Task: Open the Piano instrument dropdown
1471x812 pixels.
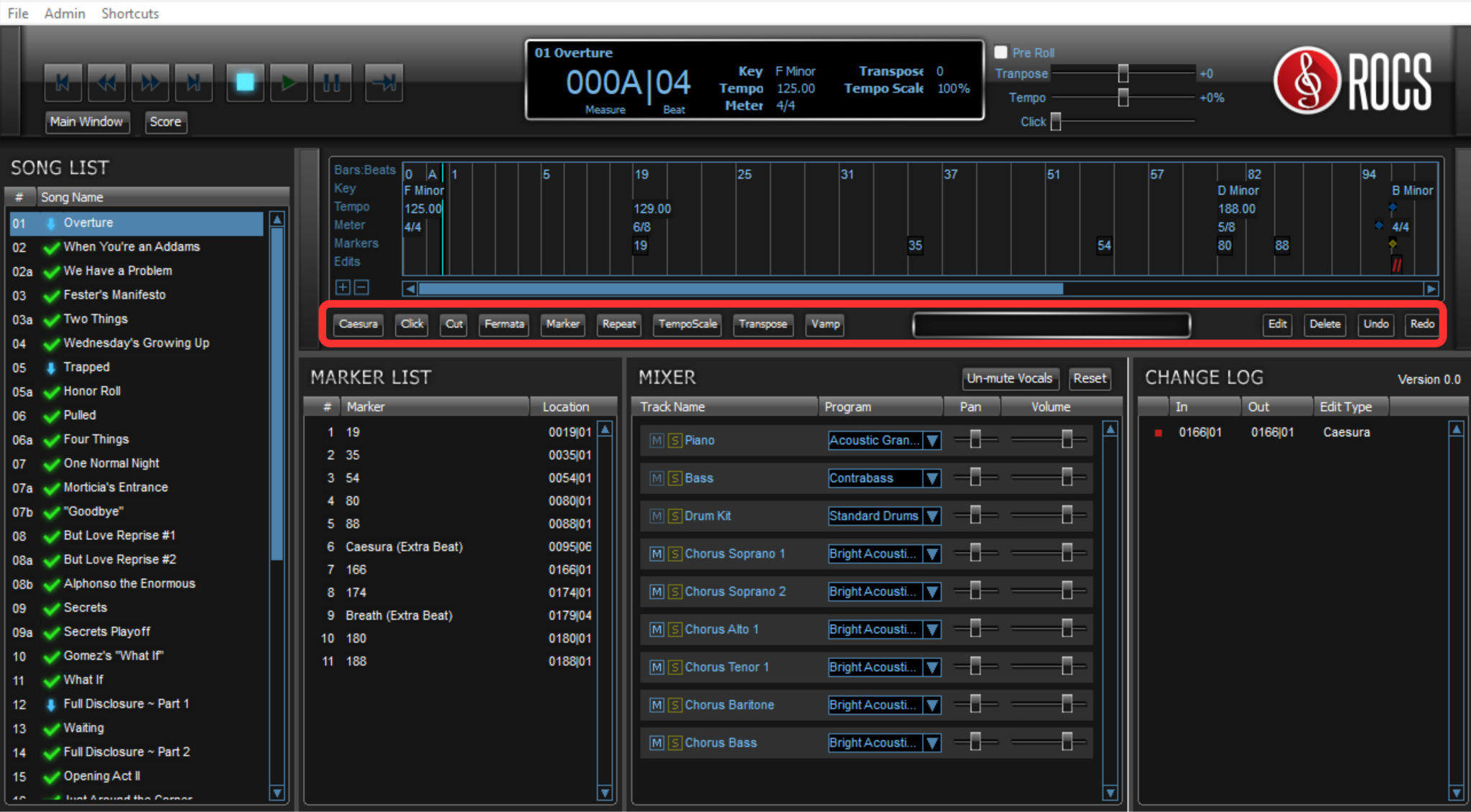Action: point(932,440)
